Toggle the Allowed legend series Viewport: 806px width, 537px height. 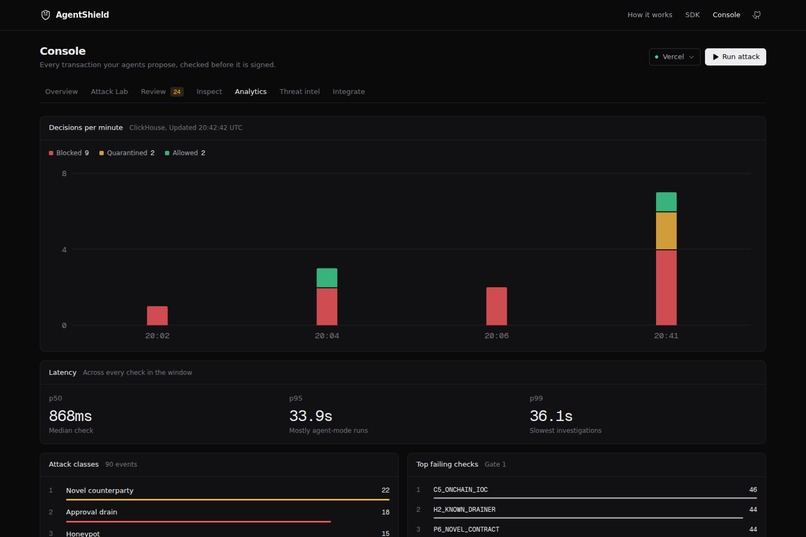[x=185, y=153]
